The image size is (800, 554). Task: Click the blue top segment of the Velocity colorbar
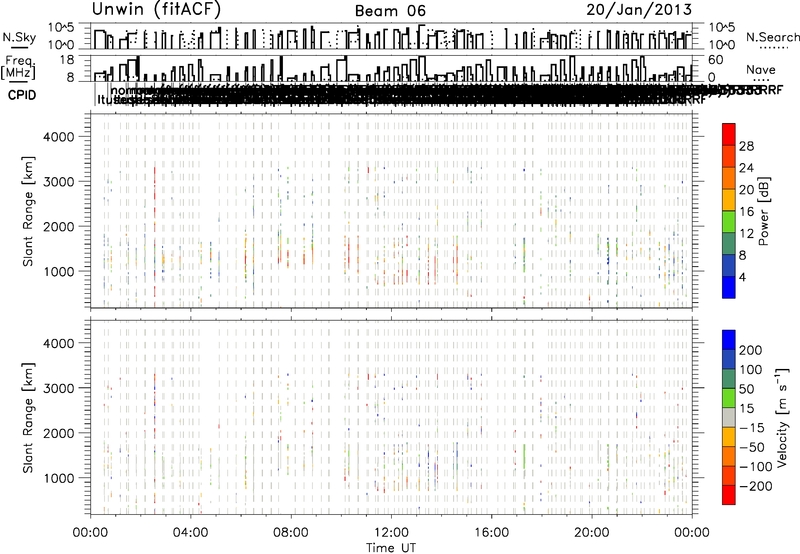[729, 340]
